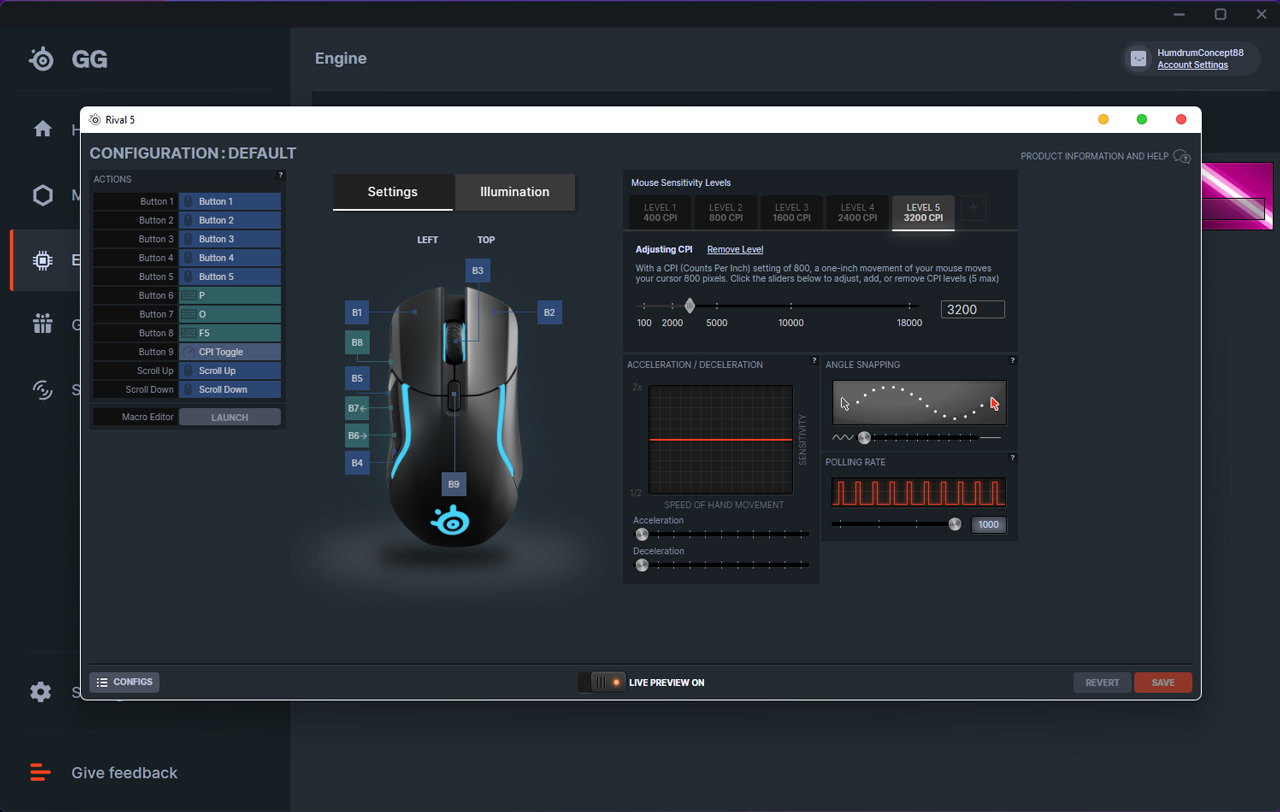Open Scroll Up action assignment
The width and height of the screenshot is (1280, 812).
(x=230, y=370)
